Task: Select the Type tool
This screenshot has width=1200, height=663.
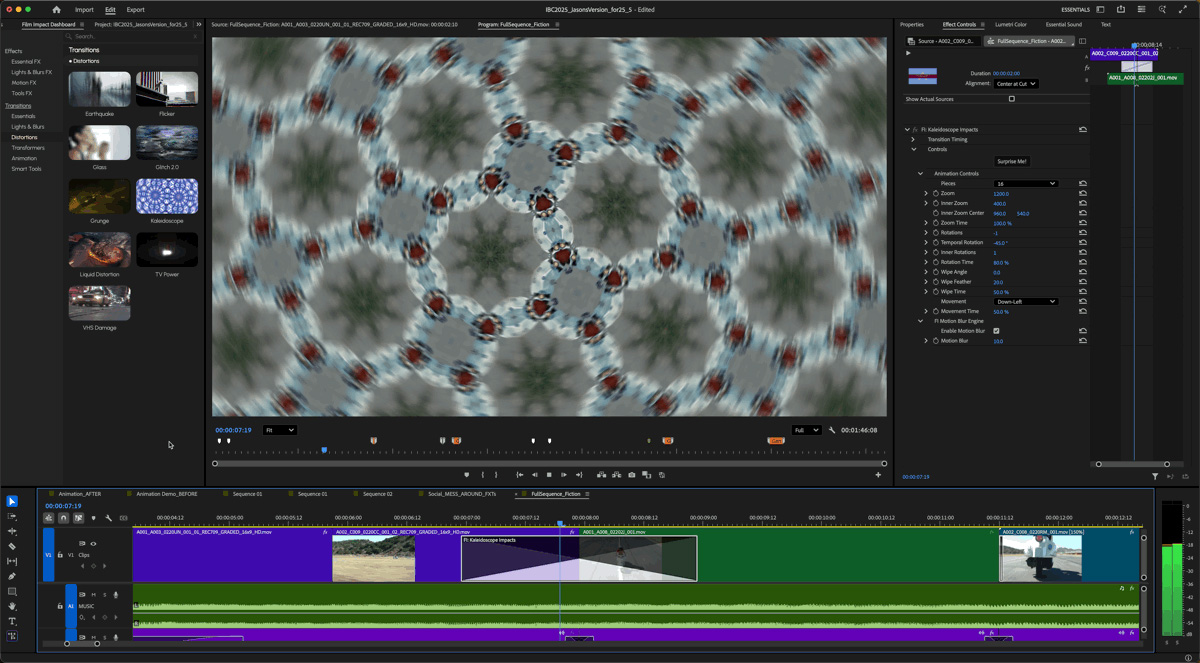Action: click(x=12, y=621)
